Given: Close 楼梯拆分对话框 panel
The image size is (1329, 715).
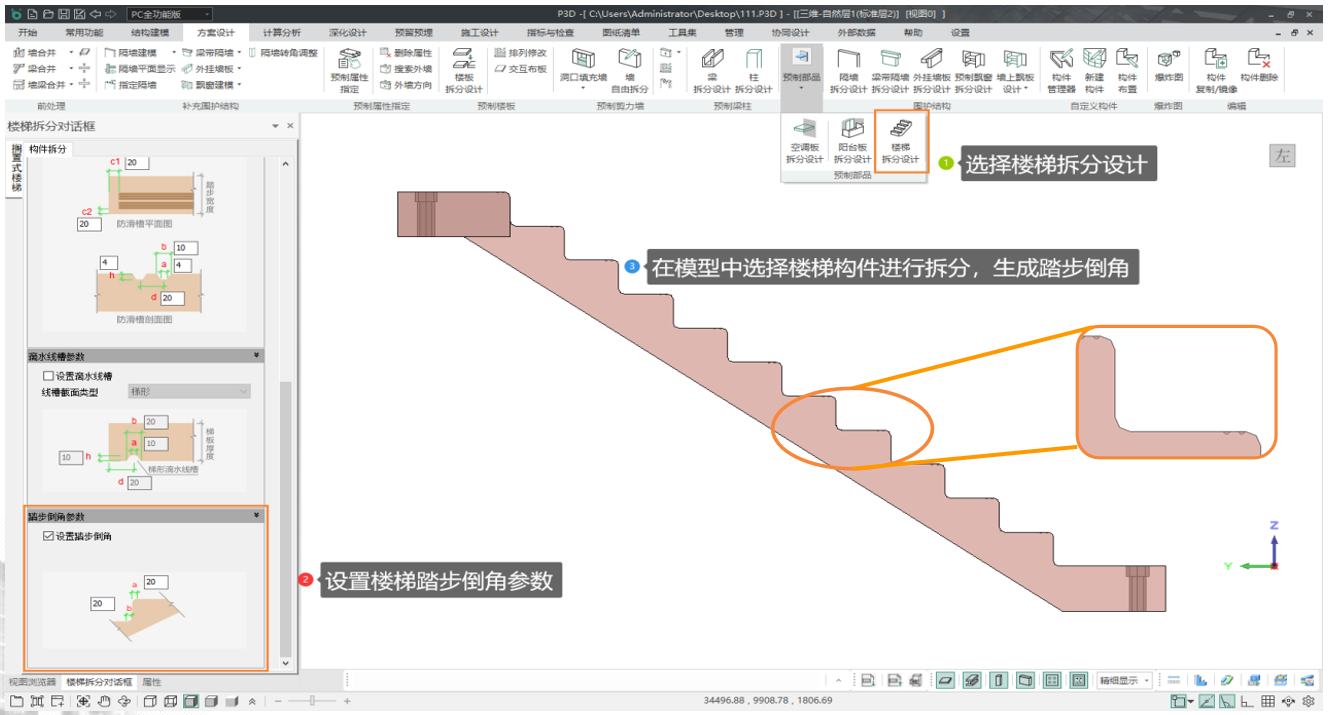Looking at the screenshot, I should click(290, 126).
